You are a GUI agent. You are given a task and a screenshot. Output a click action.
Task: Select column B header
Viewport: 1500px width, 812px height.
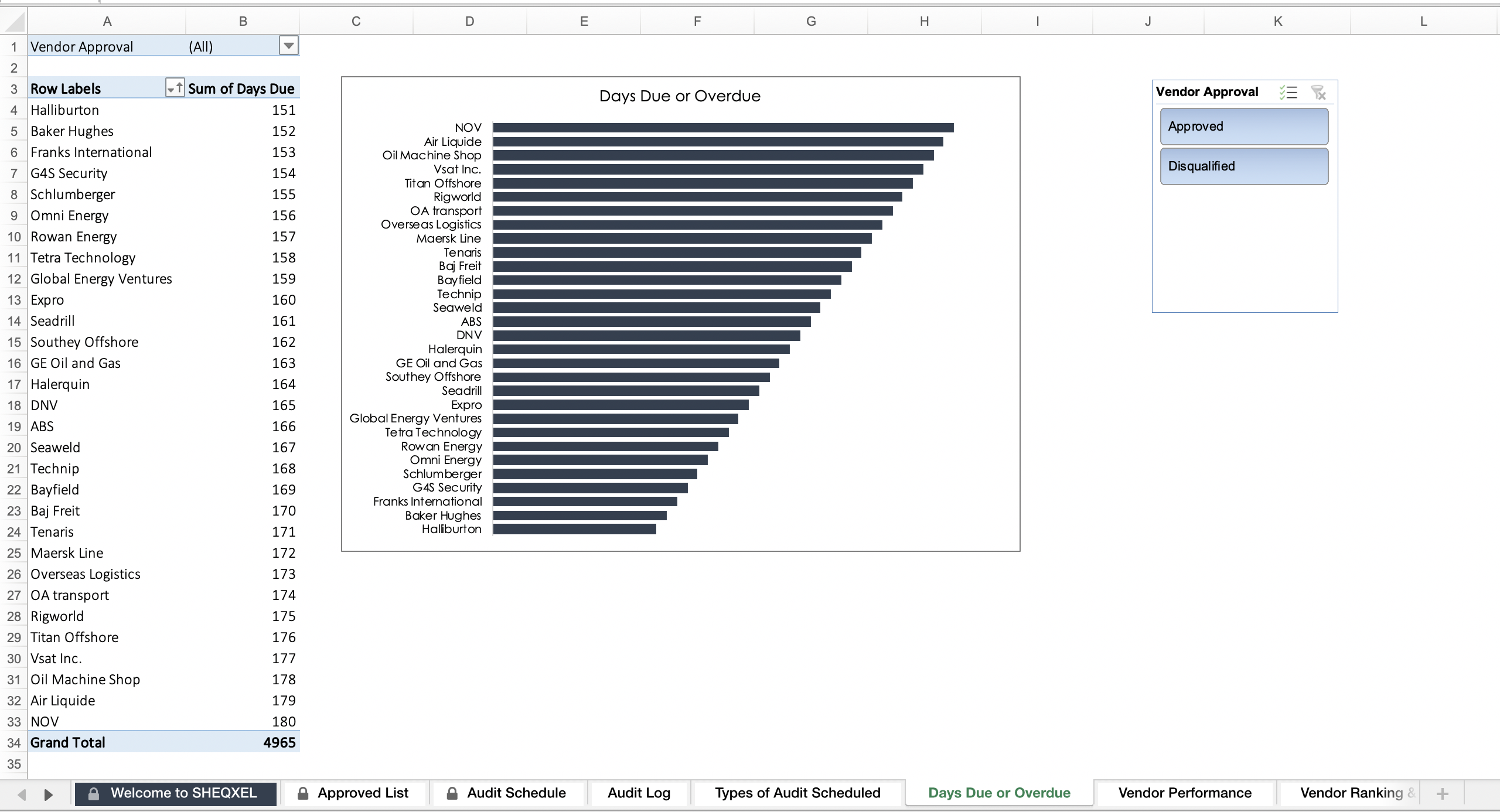[x=243, y=22]
